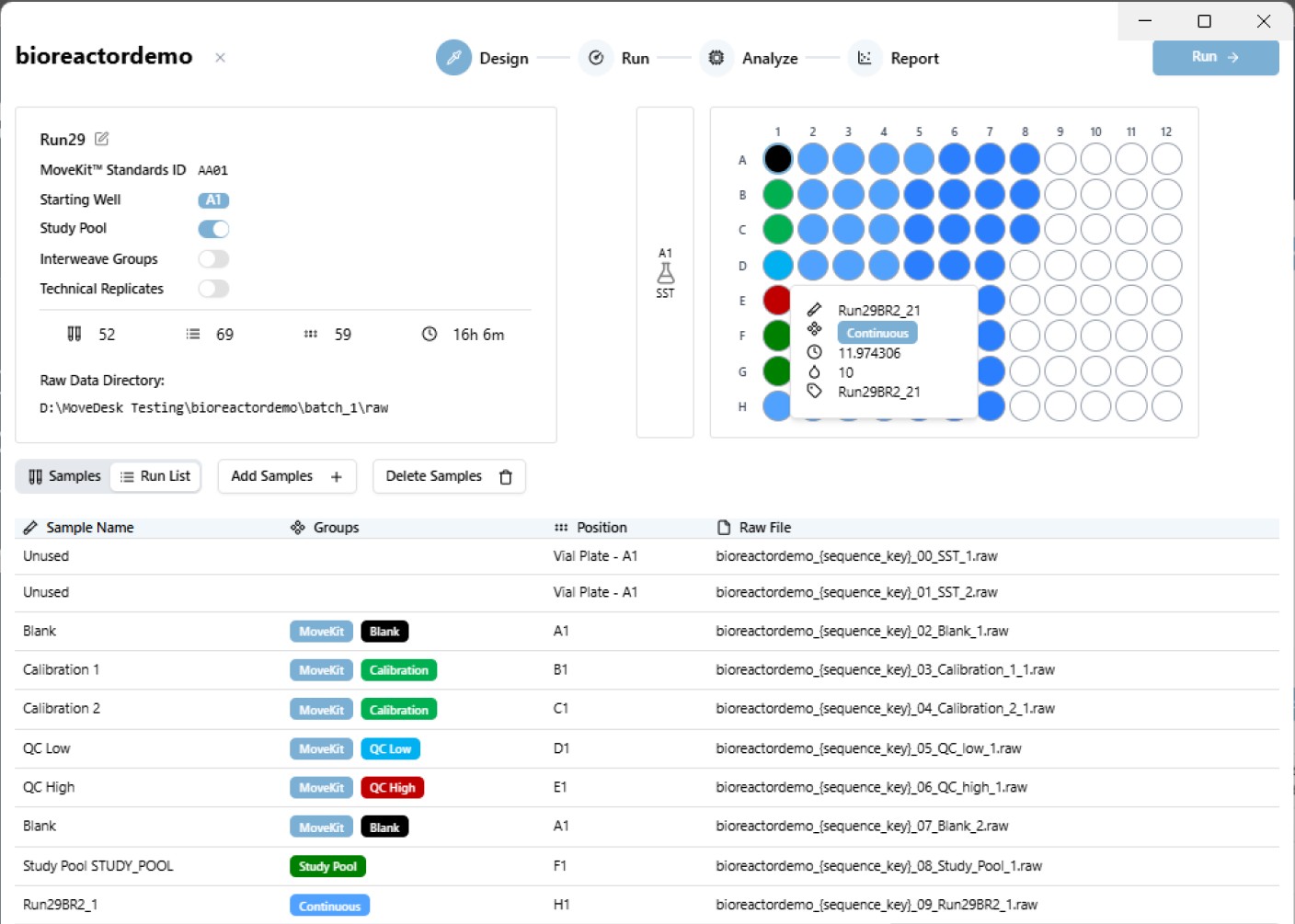The image size is (1295, 924).
Task: Click the blue Run arrow button
Action: 1215,57
